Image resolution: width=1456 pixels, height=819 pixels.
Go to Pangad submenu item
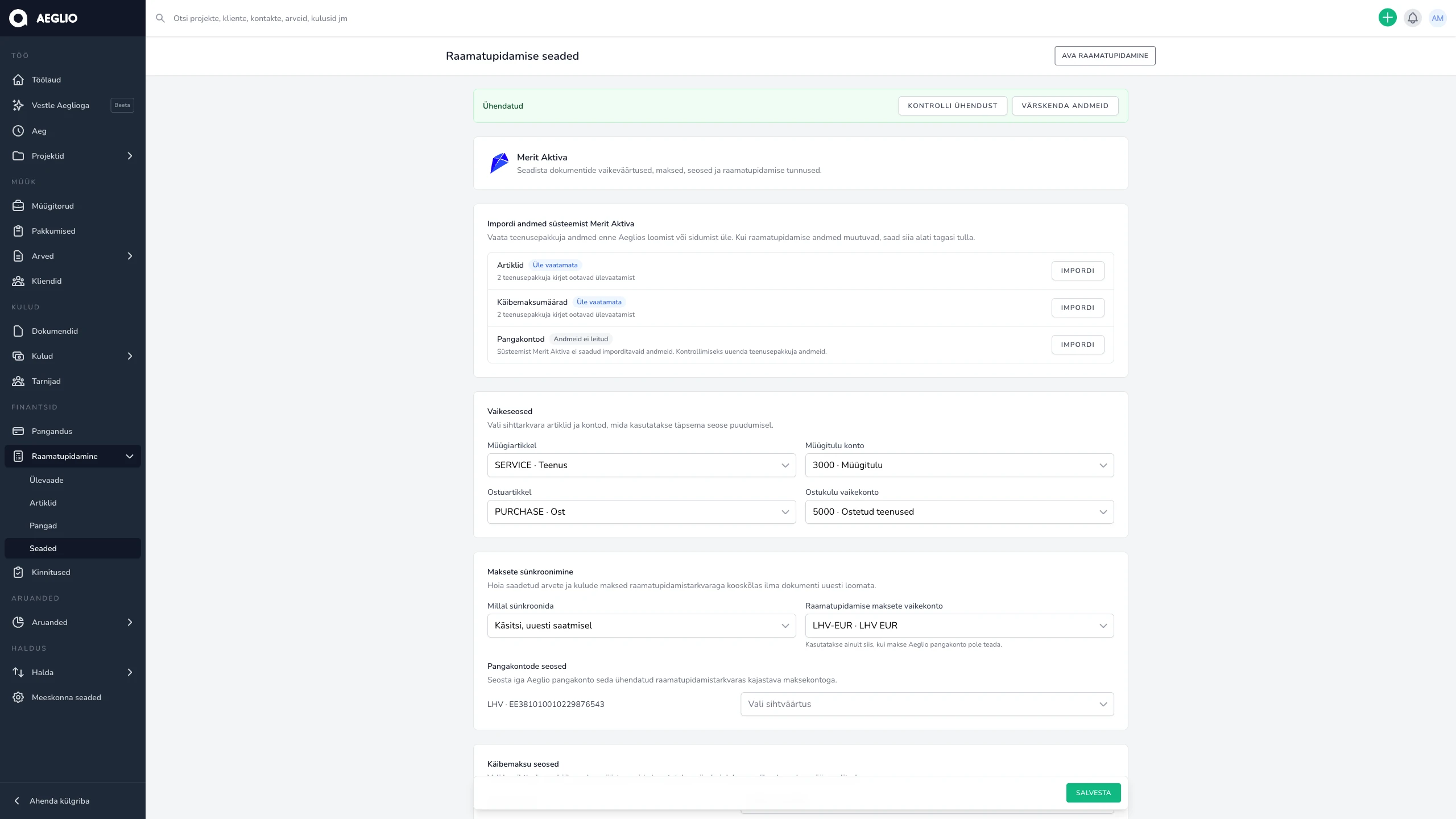[73, 526]
